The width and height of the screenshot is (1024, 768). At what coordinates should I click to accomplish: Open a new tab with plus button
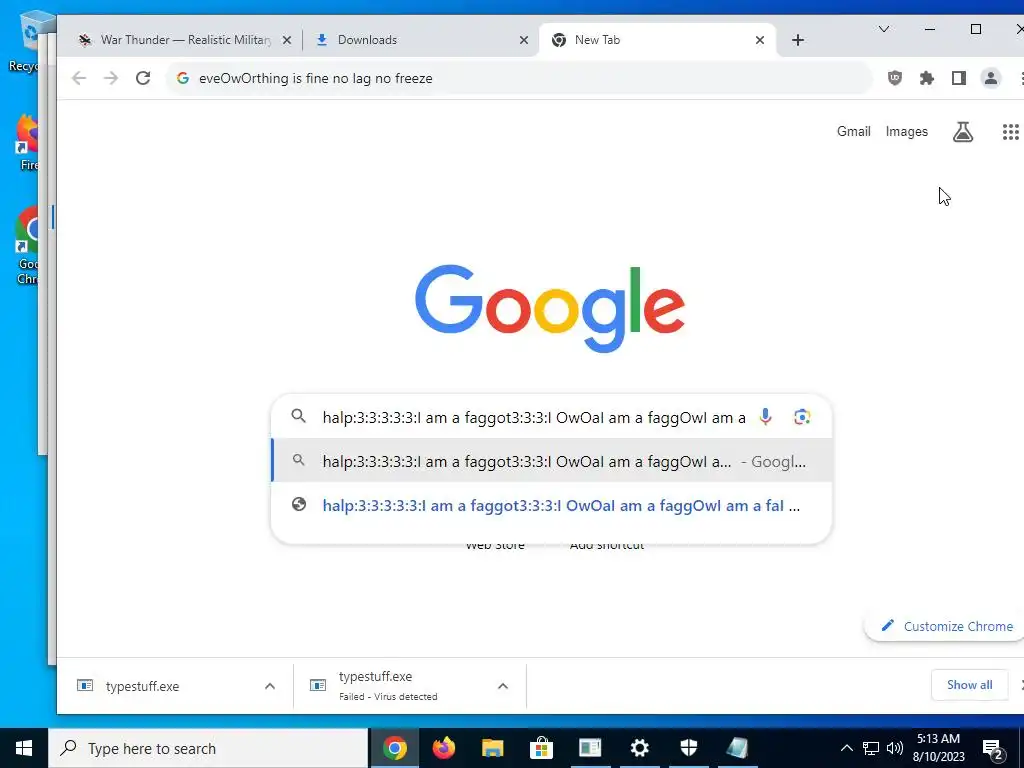pos(797,40)
